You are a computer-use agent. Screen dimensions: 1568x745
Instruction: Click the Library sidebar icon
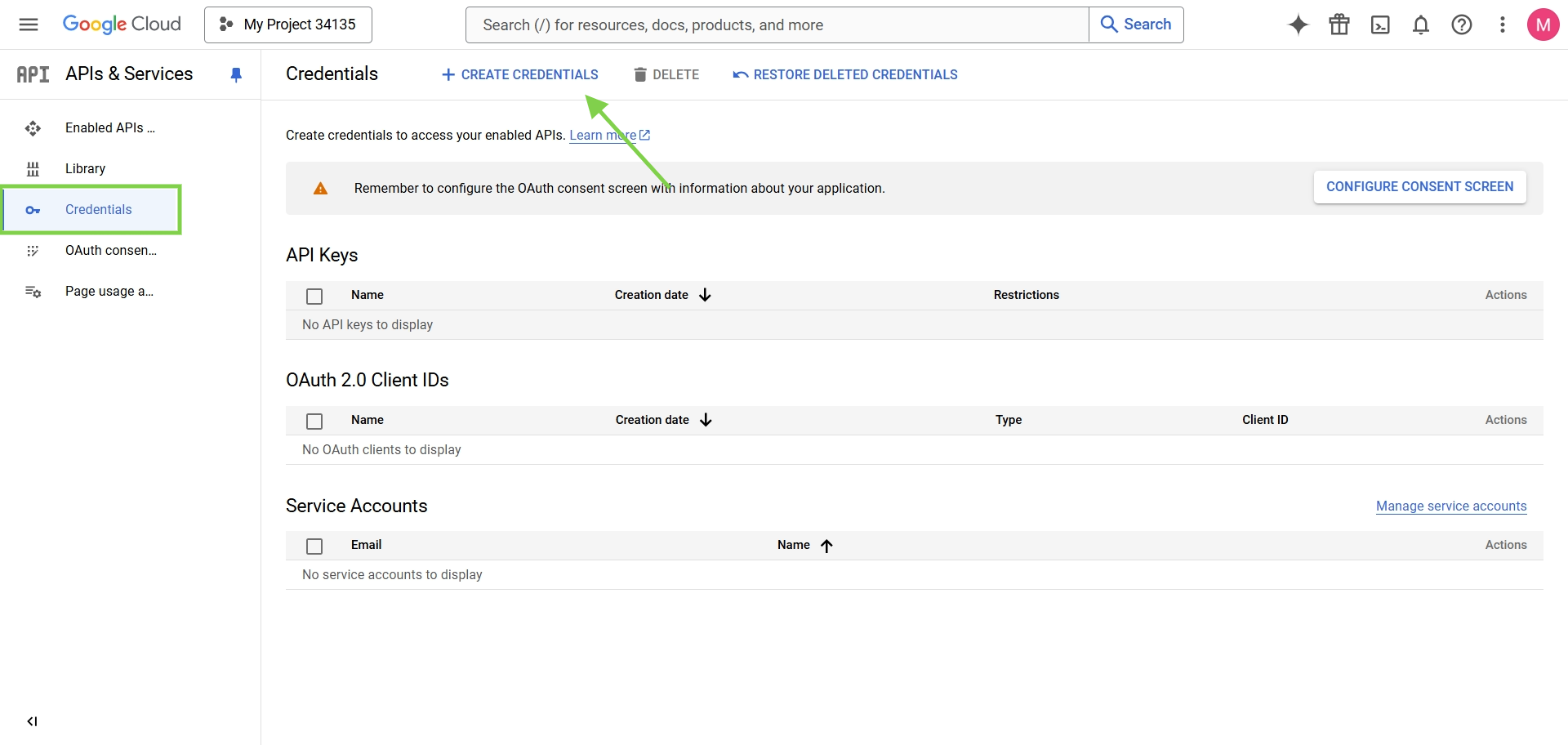[33, 169]
